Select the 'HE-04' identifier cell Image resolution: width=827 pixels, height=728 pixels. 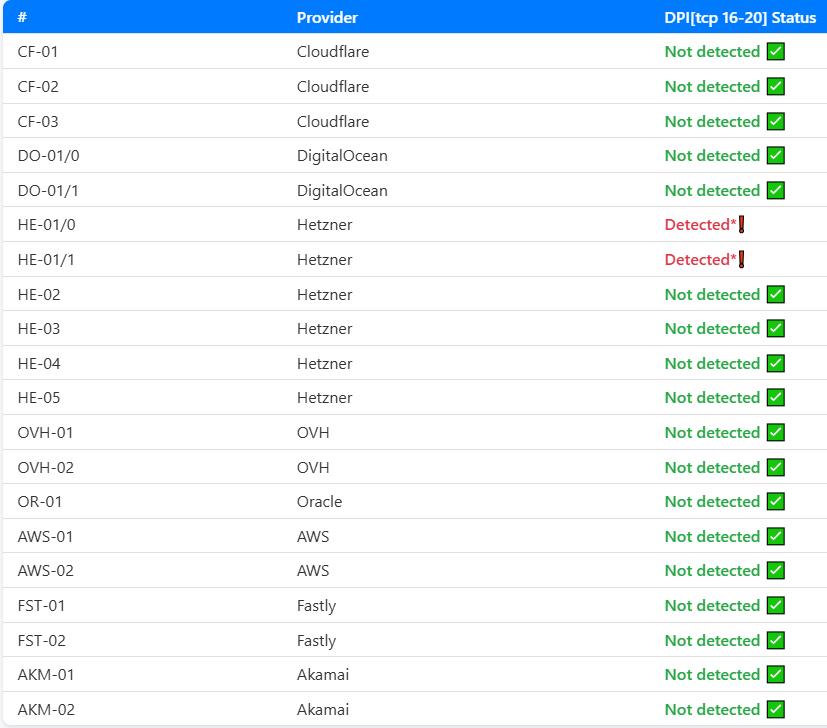coord(39,363)
